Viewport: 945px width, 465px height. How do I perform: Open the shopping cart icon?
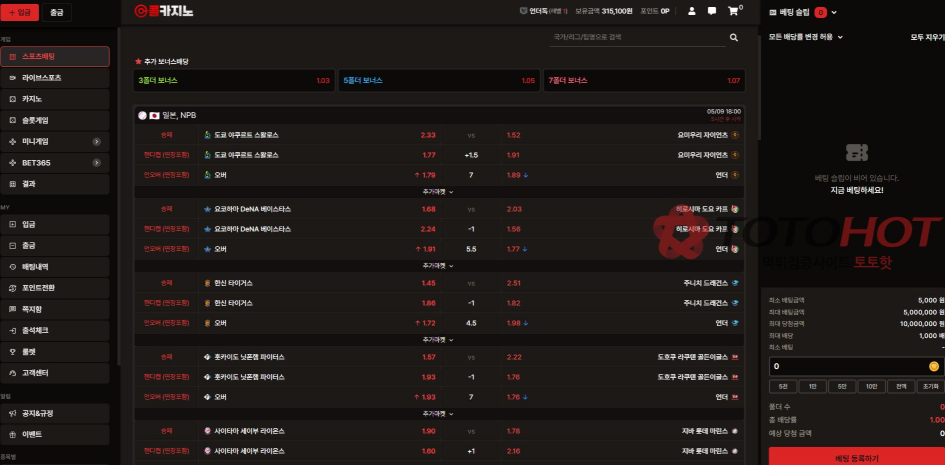click(x=733, y=11)
